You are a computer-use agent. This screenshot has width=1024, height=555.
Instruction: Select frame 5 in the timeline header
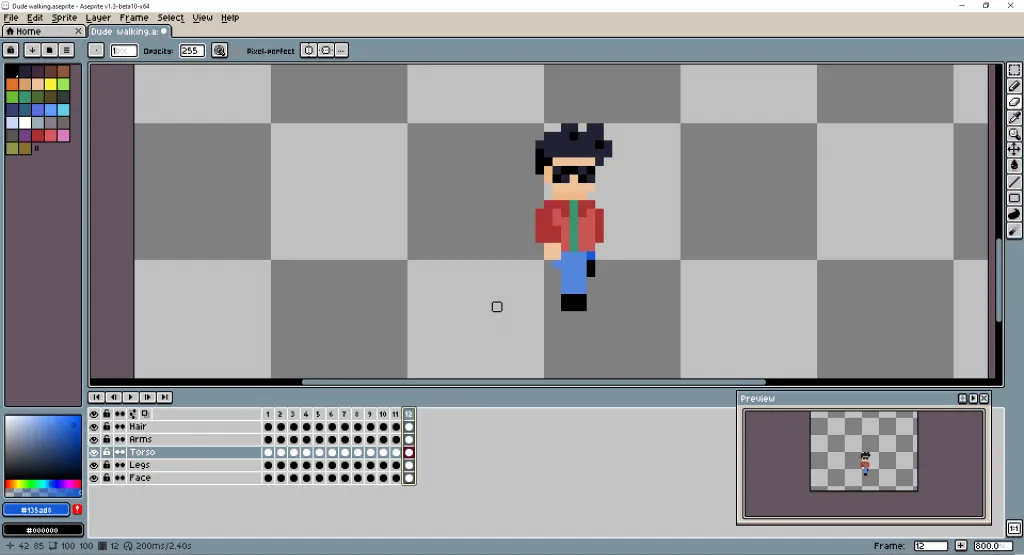319,414
